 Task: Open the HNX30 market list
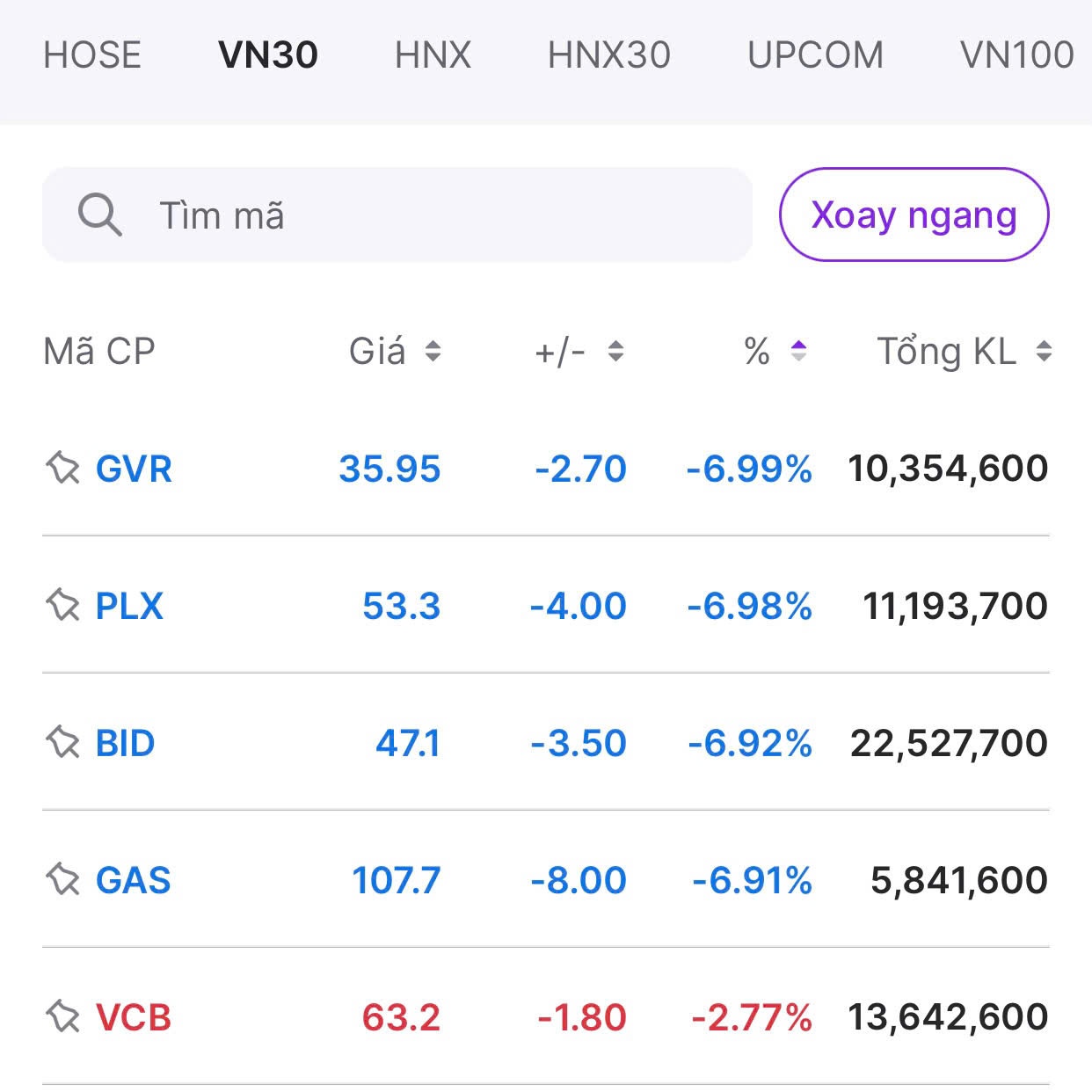pyautogui.click(x=608, y=55)
